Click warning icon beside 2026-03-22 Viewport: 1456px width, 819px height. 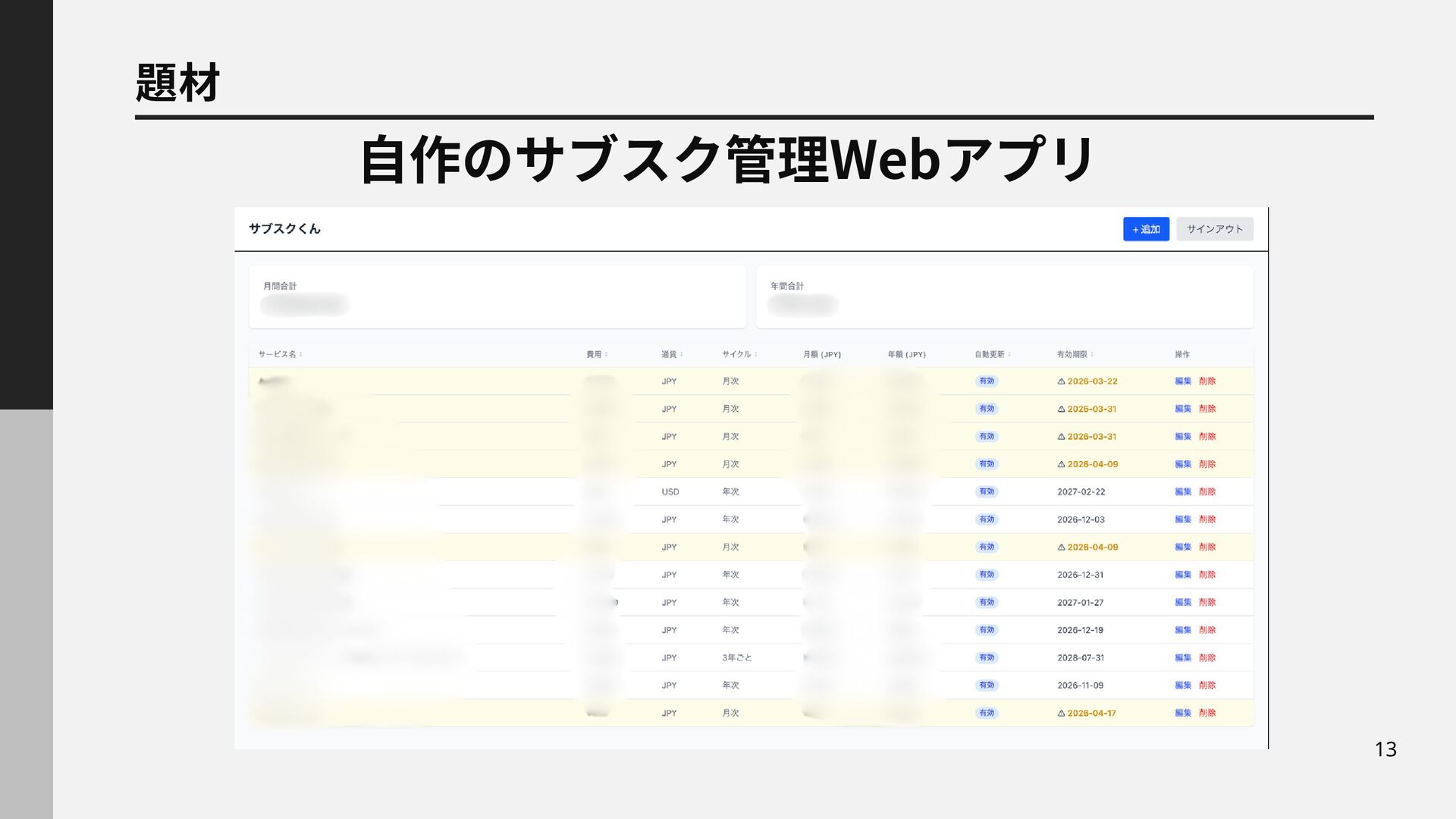1061,381
